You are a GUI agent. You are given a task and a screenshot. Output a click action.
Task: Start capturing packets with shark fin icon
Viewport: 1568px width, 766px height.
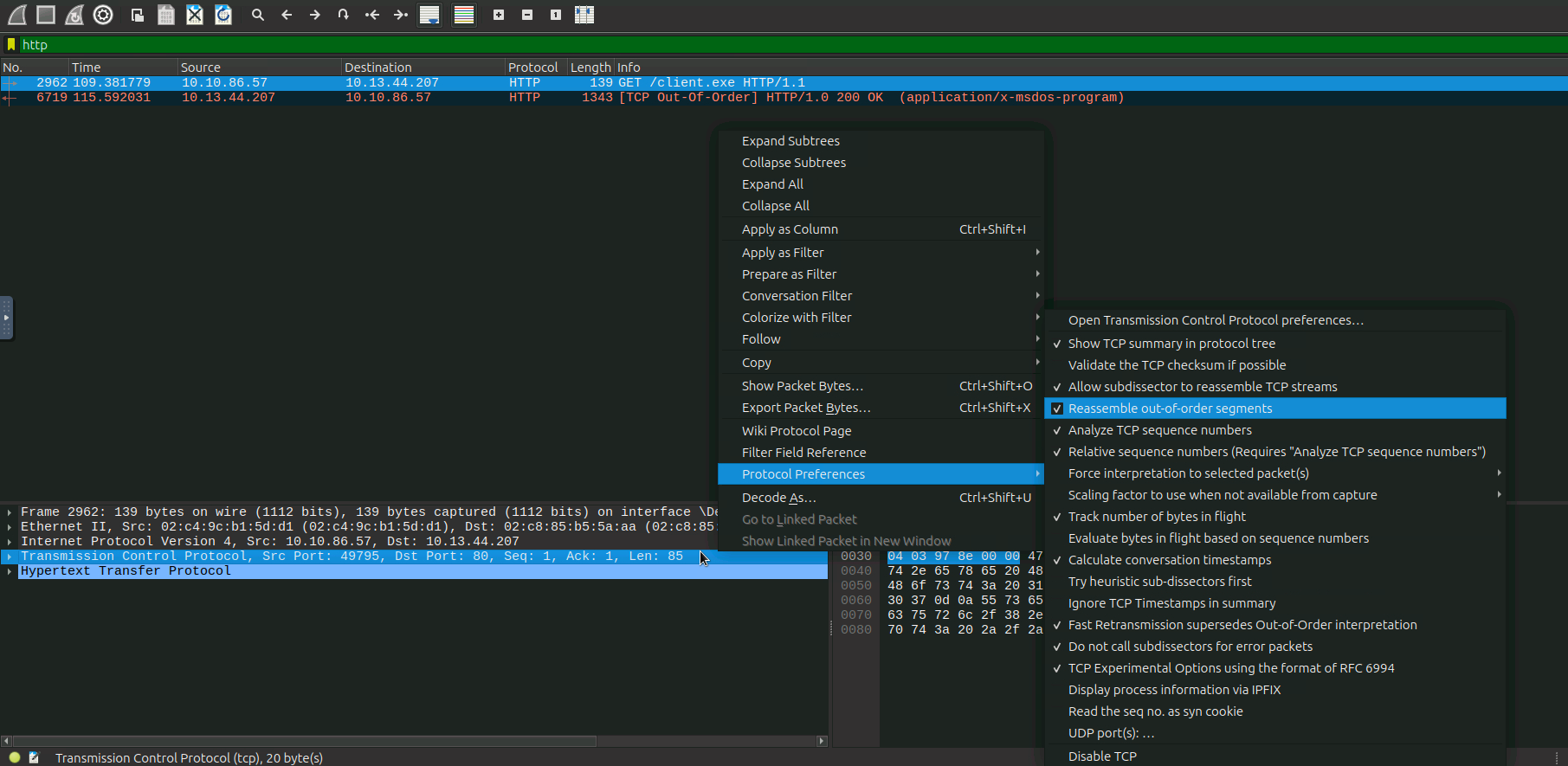click(17, 15)
